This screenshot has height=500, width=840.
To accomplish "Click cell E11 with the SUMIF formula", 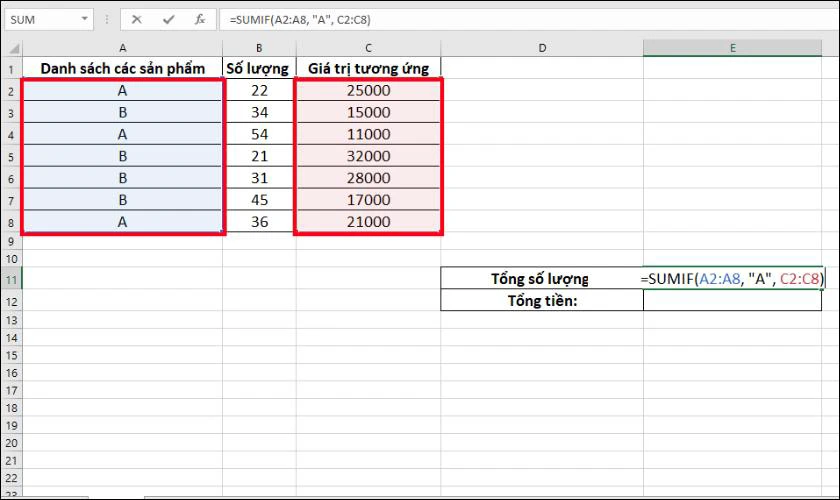I will (732, 278).
